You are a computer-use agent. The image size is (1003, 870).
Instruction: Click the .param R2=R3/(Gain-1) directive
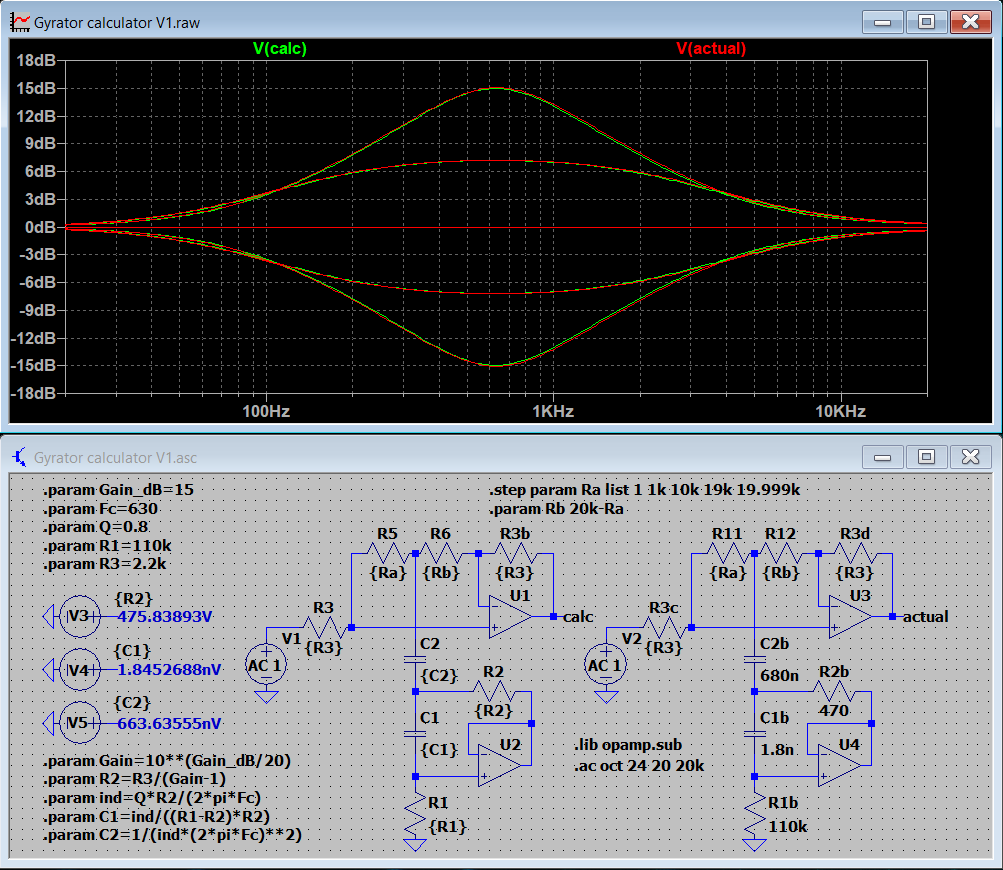click(134, 779)
